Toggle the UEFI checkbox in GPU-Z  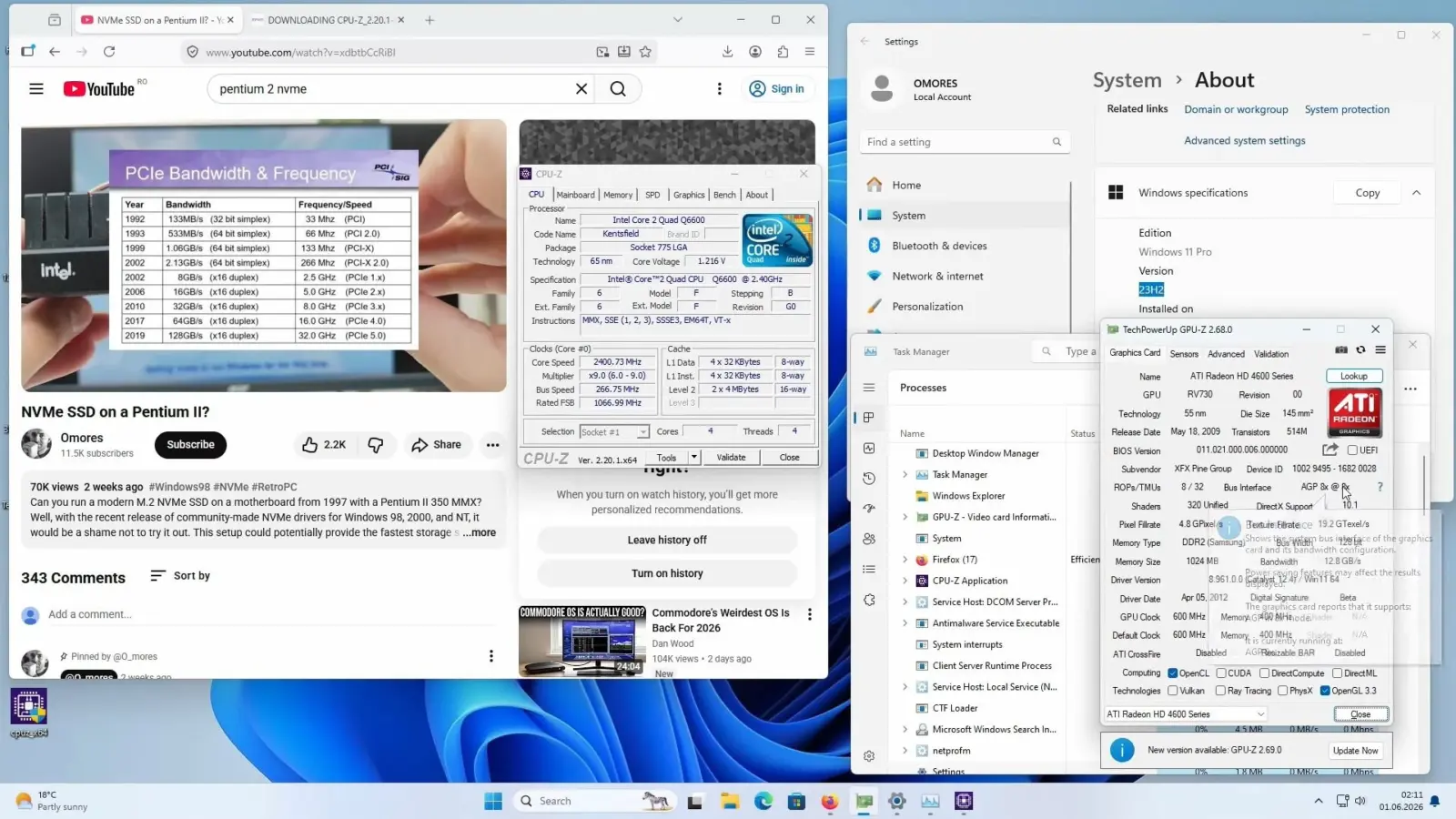click(1352, 450)
